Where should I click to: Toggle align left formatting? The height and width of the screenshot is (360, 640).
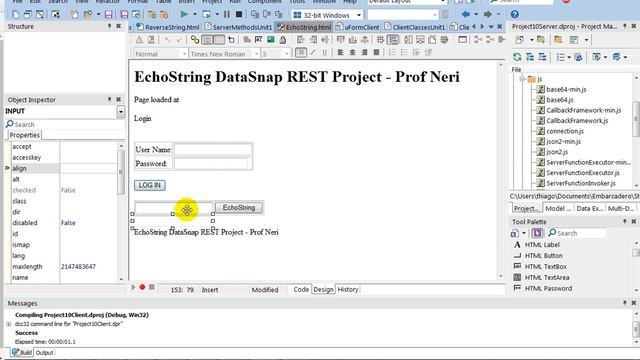pyautogui.click(x=340, y=53)
